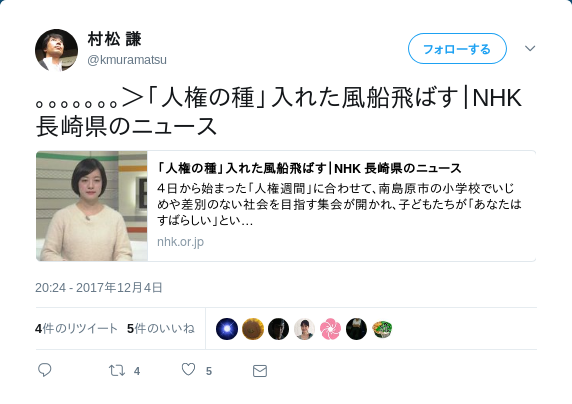Image resolution: width=572 pixels, height=404 pixels.
Task: Follow 村松 謙 with フォローする button
Action: 457,49
